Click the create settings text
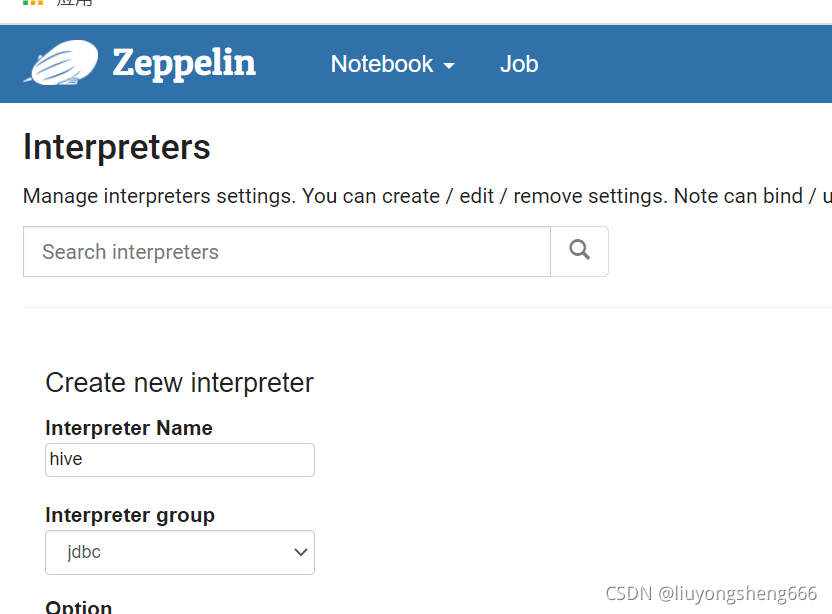The width and height of the screenshot is (832, 614). click(408, 196)
